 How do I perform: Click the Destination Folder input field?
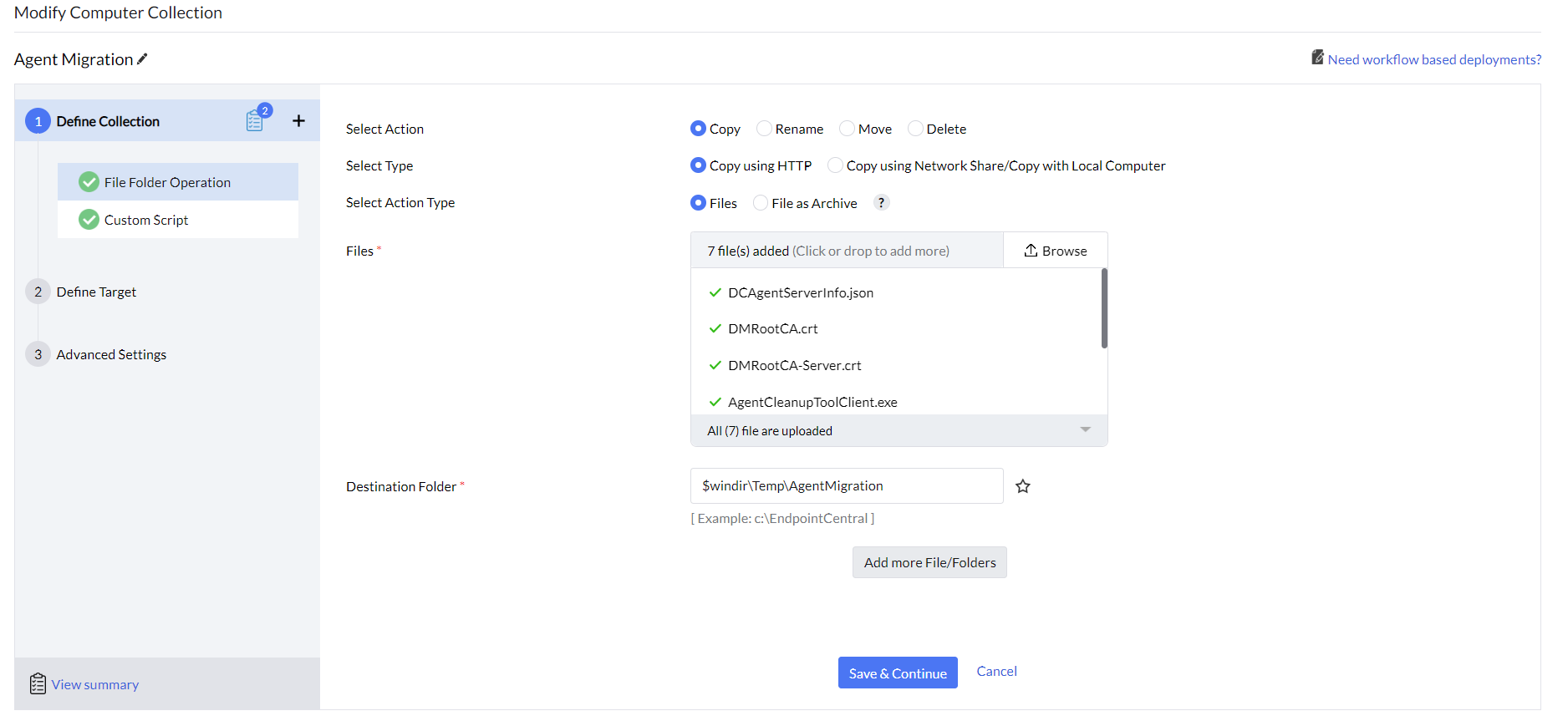pyautogui.click(x=846, y=486)
